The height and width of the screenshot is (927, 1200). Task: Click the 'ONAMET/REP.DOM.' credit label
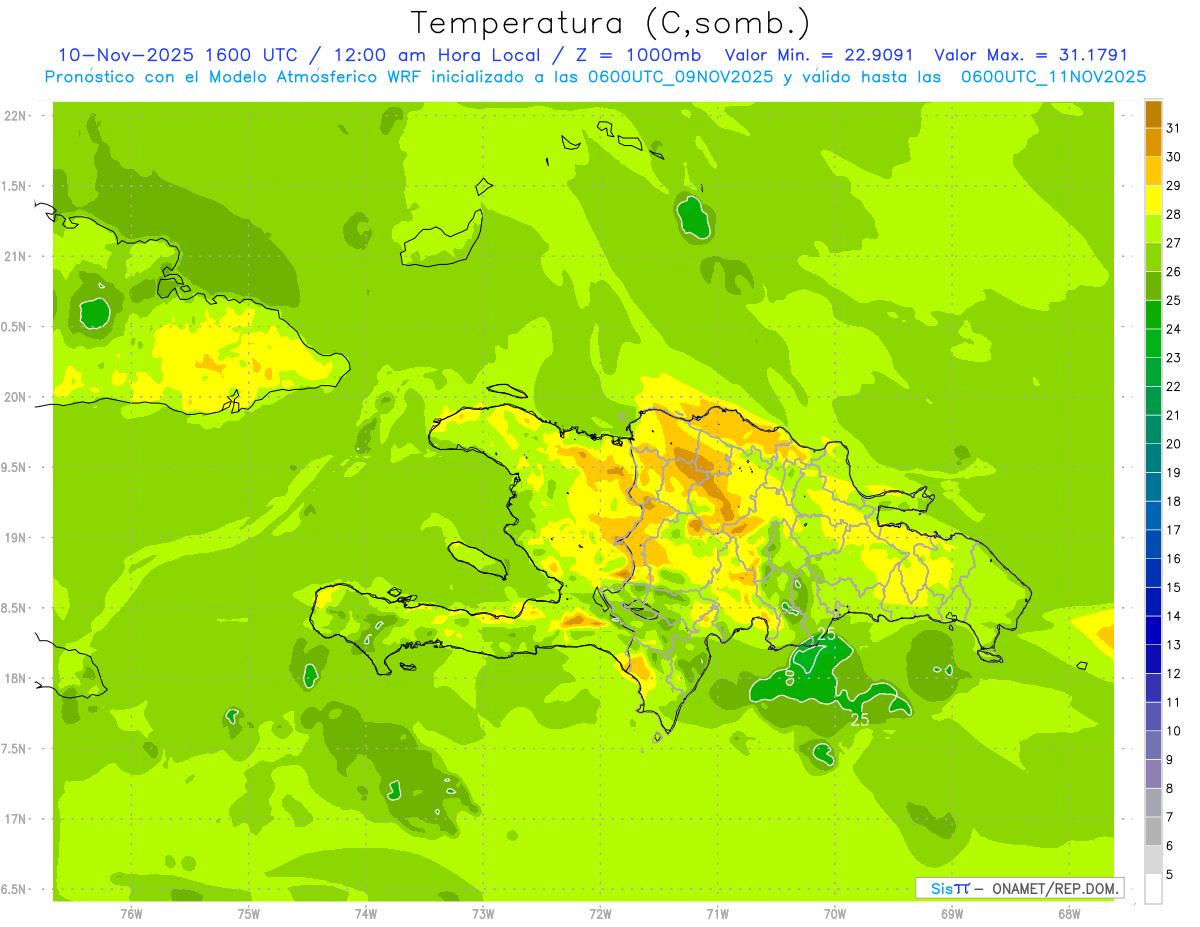[x=1054, y=888]
